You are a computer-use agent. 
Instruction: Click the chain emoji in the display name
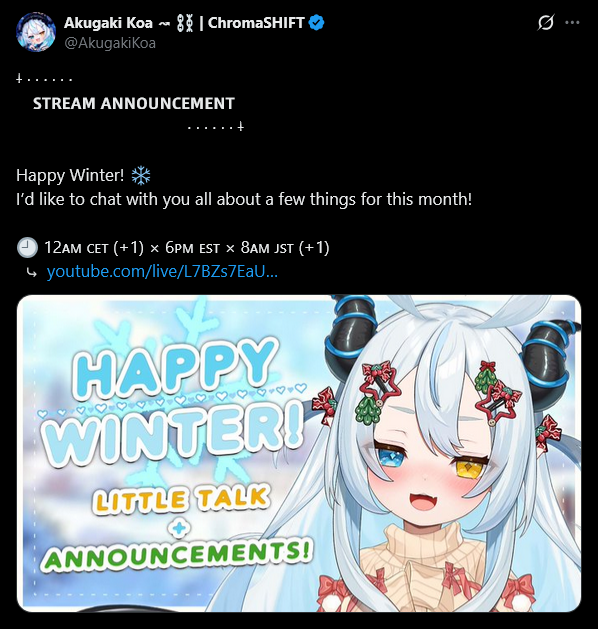[185, 23]
